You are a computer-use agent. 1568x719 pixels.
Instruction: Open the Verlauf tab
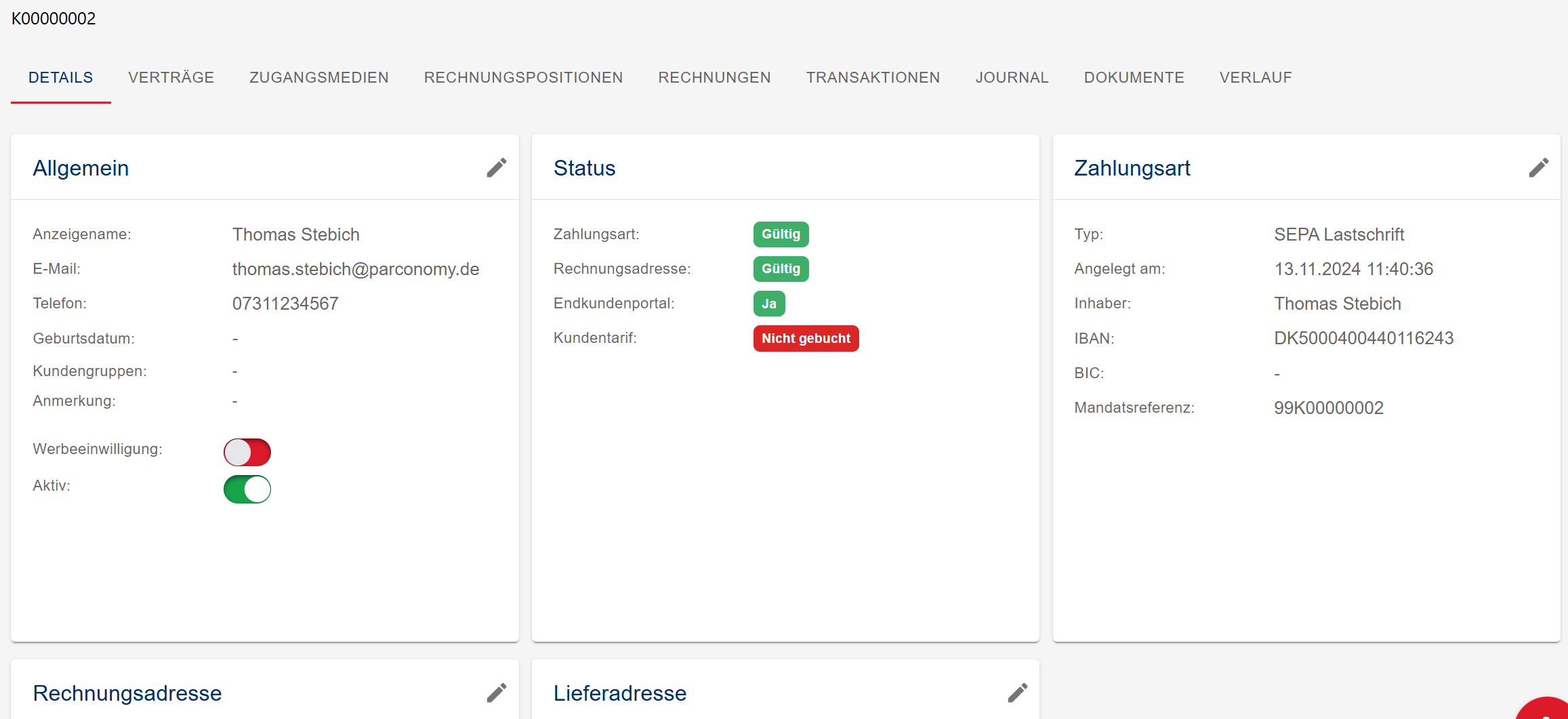tap(1255, 78)
